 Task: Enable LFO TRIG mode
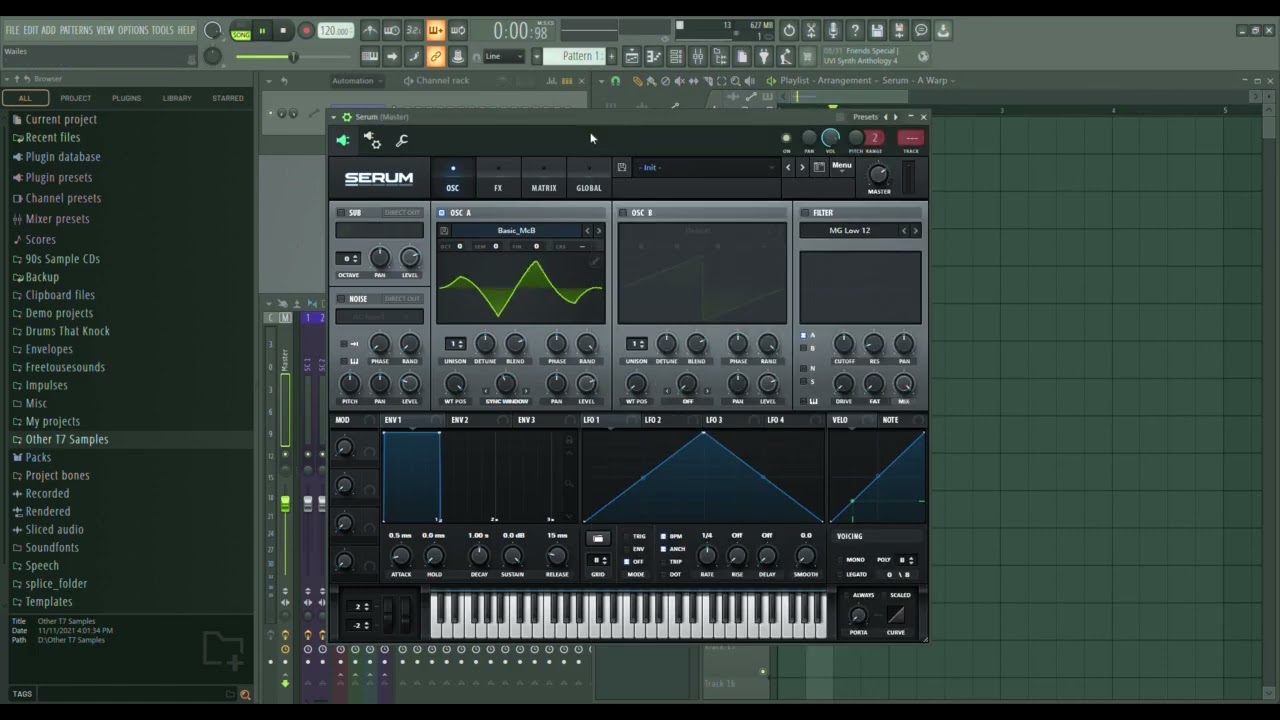click(x=627, y=537)
